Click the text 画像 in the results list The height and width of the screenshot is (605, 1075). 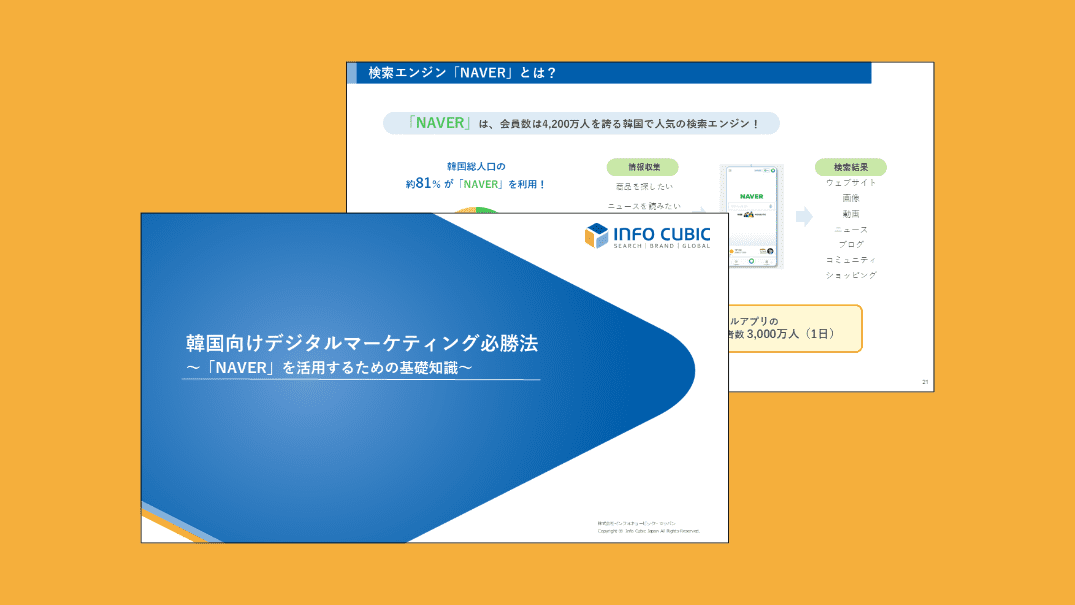point(851,198)
